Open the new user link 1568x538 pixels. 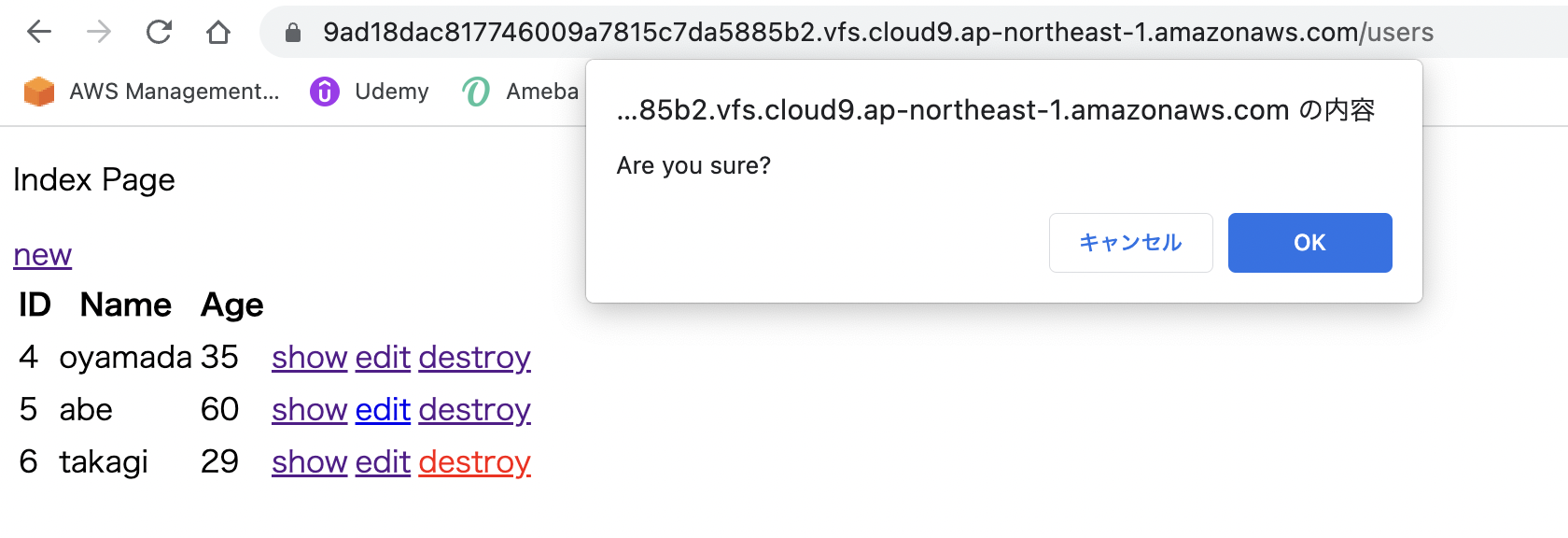[42, 255]
